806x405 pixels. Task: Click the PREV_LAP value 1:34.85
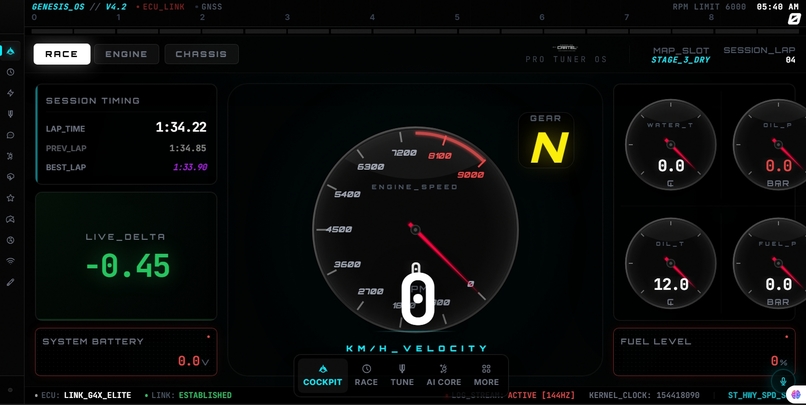[x=188, y=148]
